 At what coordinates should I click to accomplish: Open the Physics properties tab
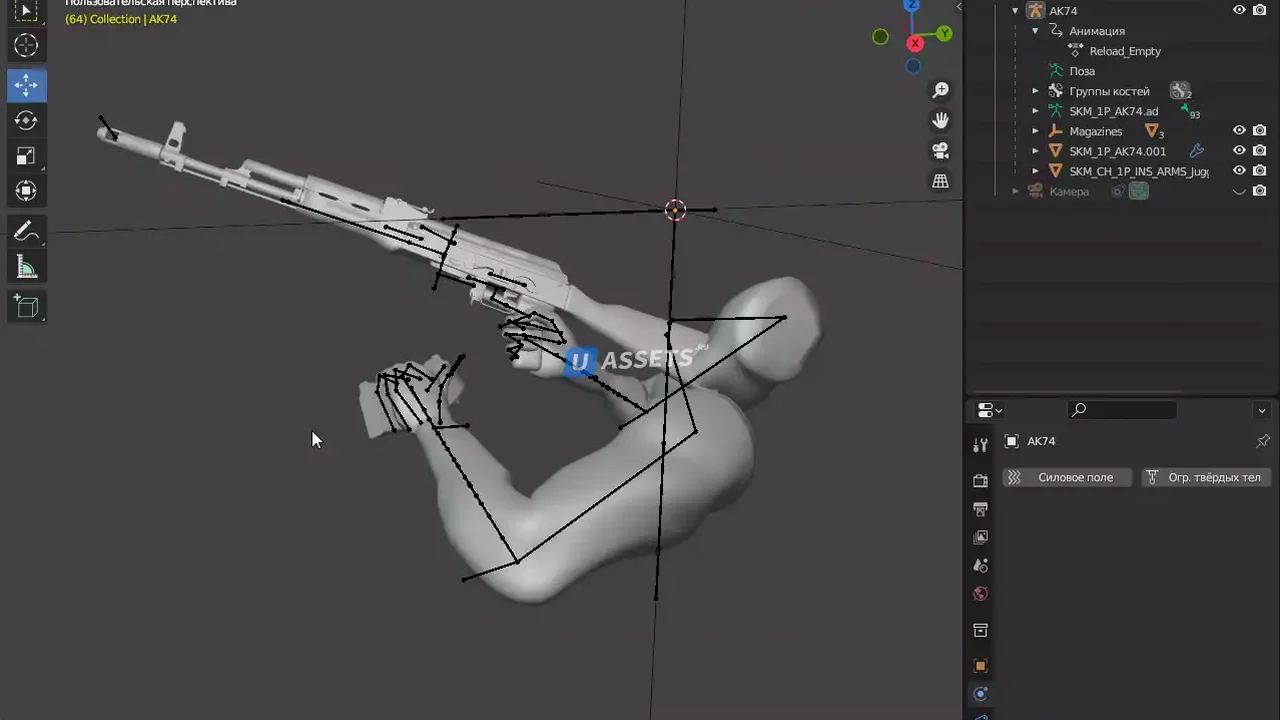(980, 694)
